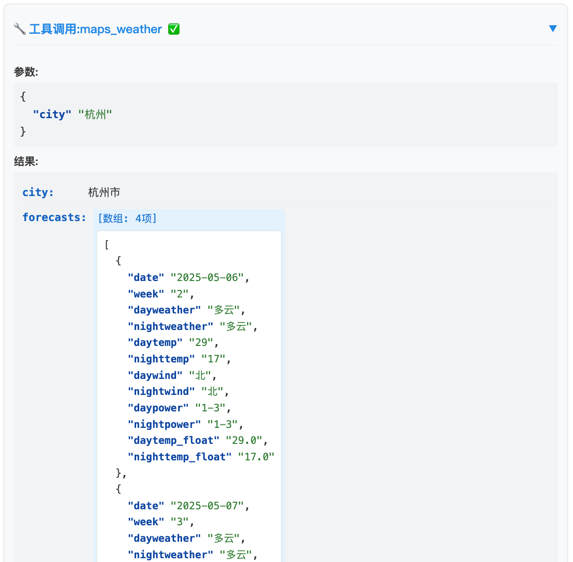Viewport: 573px width, 562px height.
Task: Click the "nightpower" key
Action: coord(164,424)
